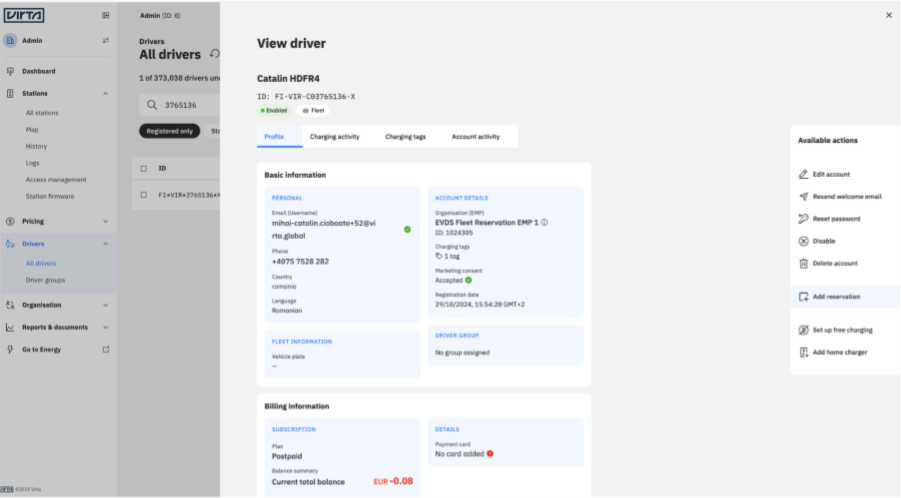Image resolution: width=901 pixels, height=498 pixels.
Task: Click the search field containing 3765136
Action: 180,105
